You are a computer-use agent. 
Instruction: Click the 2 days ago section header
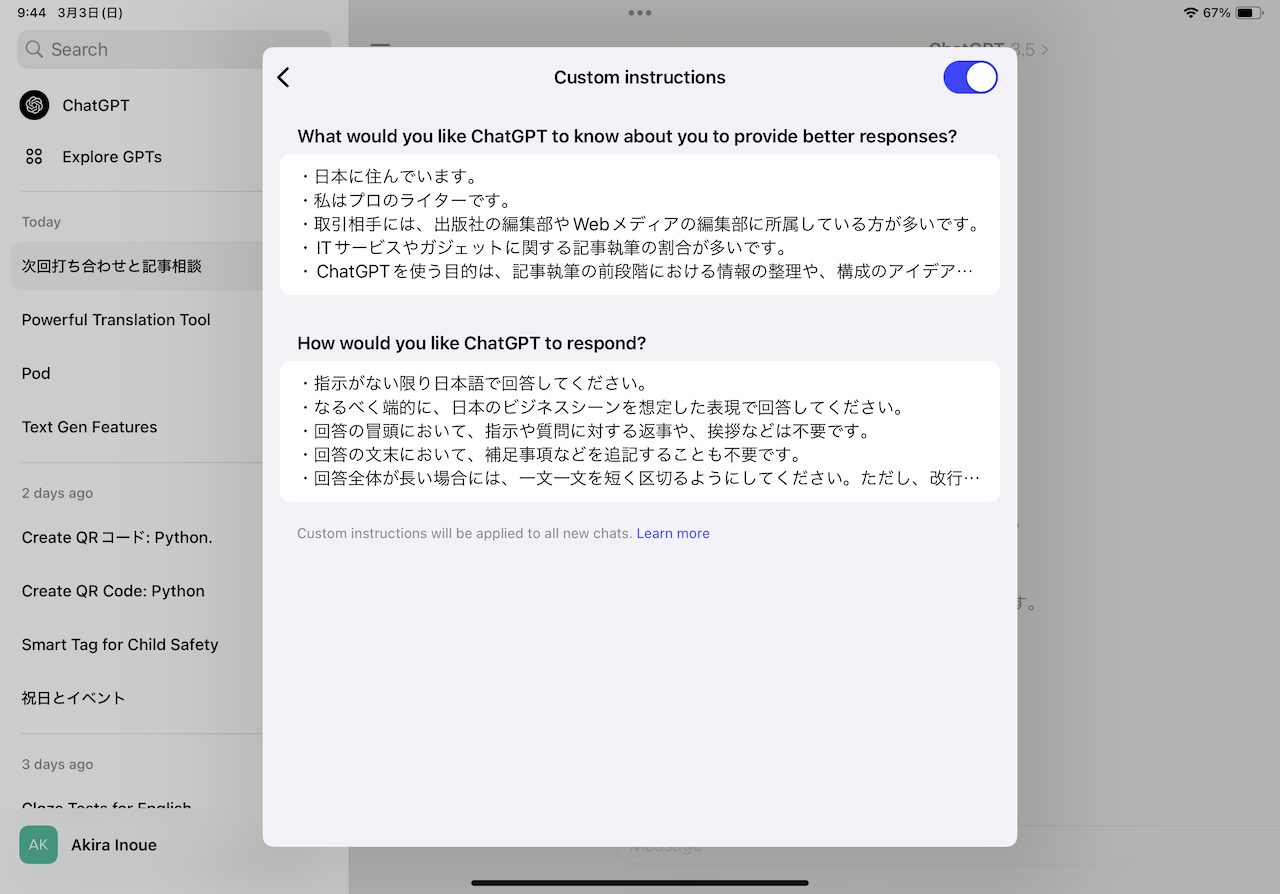(57, 493)
